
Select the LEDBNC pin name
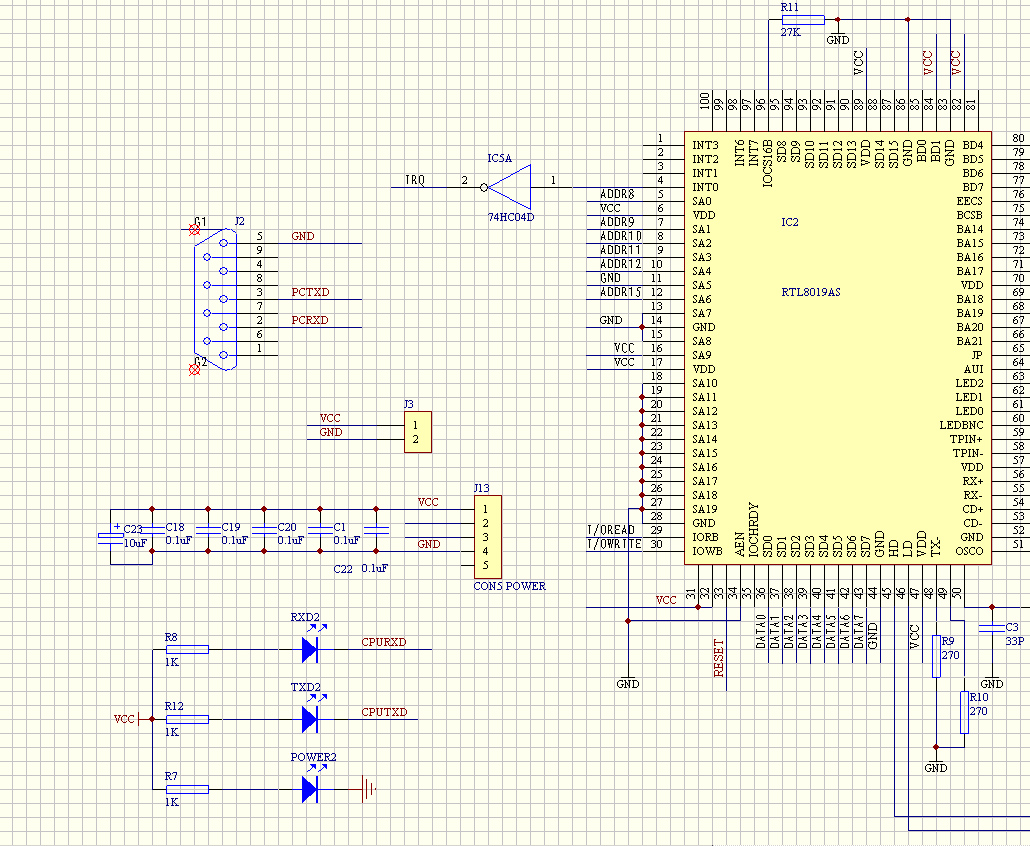click(962, 426)
